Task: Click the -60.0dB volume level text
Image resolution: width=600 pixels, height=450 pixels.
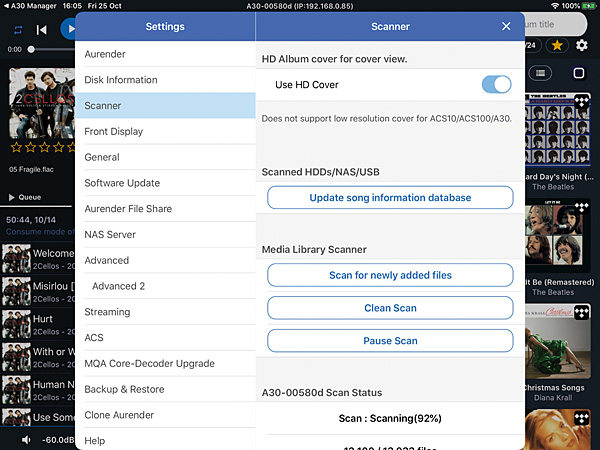Action: coord(58,440)
